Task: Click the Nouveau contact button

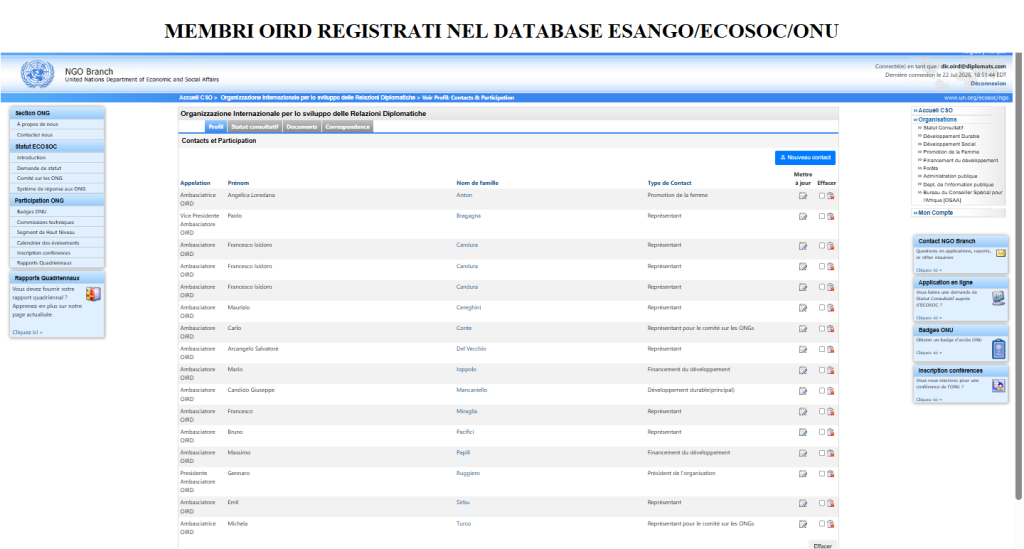Action: click(805, 158)
